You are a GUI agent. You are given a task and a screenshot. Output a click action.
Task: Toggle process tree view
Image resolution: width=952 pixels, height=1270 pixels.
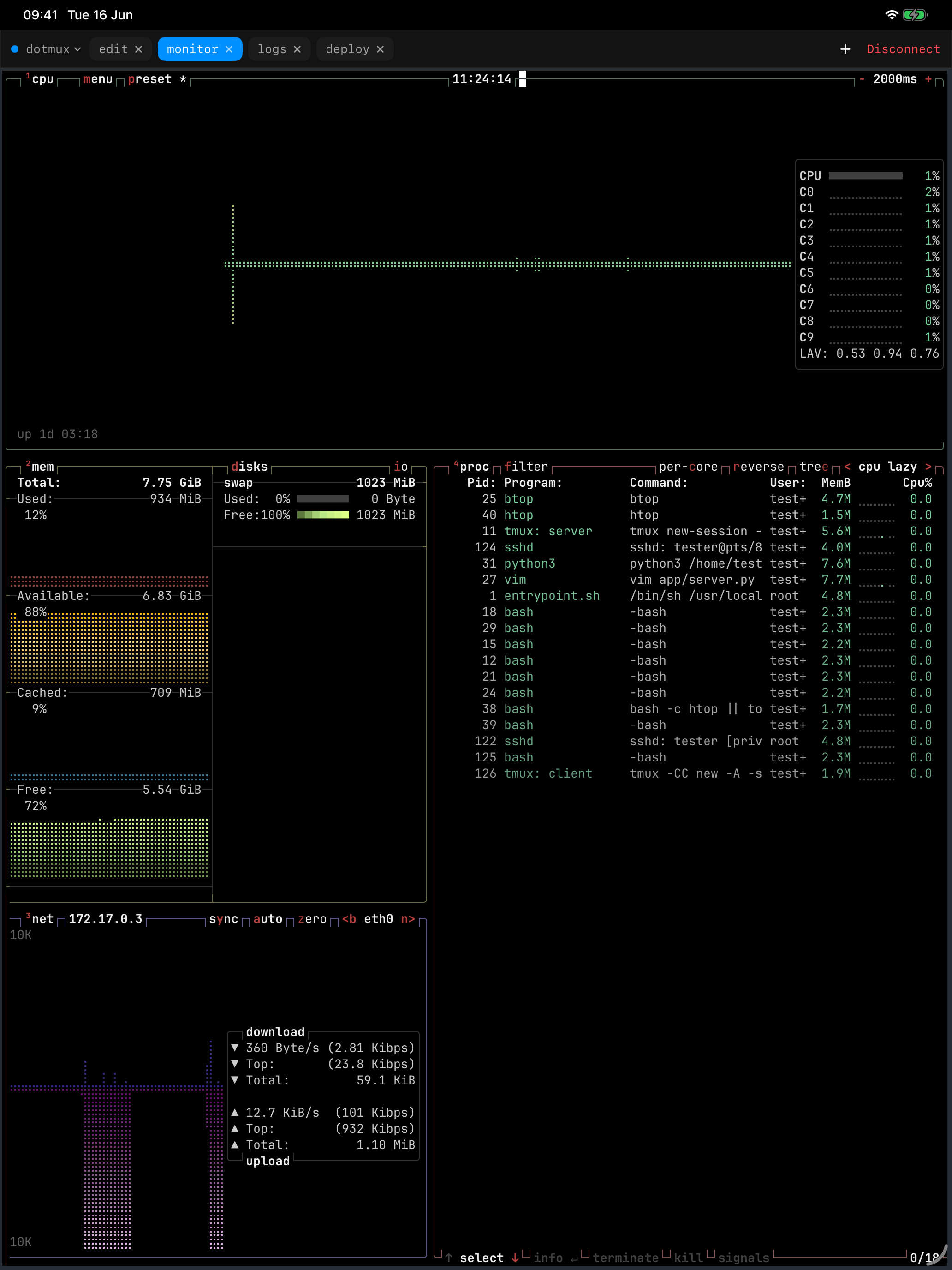pos(814,467)
